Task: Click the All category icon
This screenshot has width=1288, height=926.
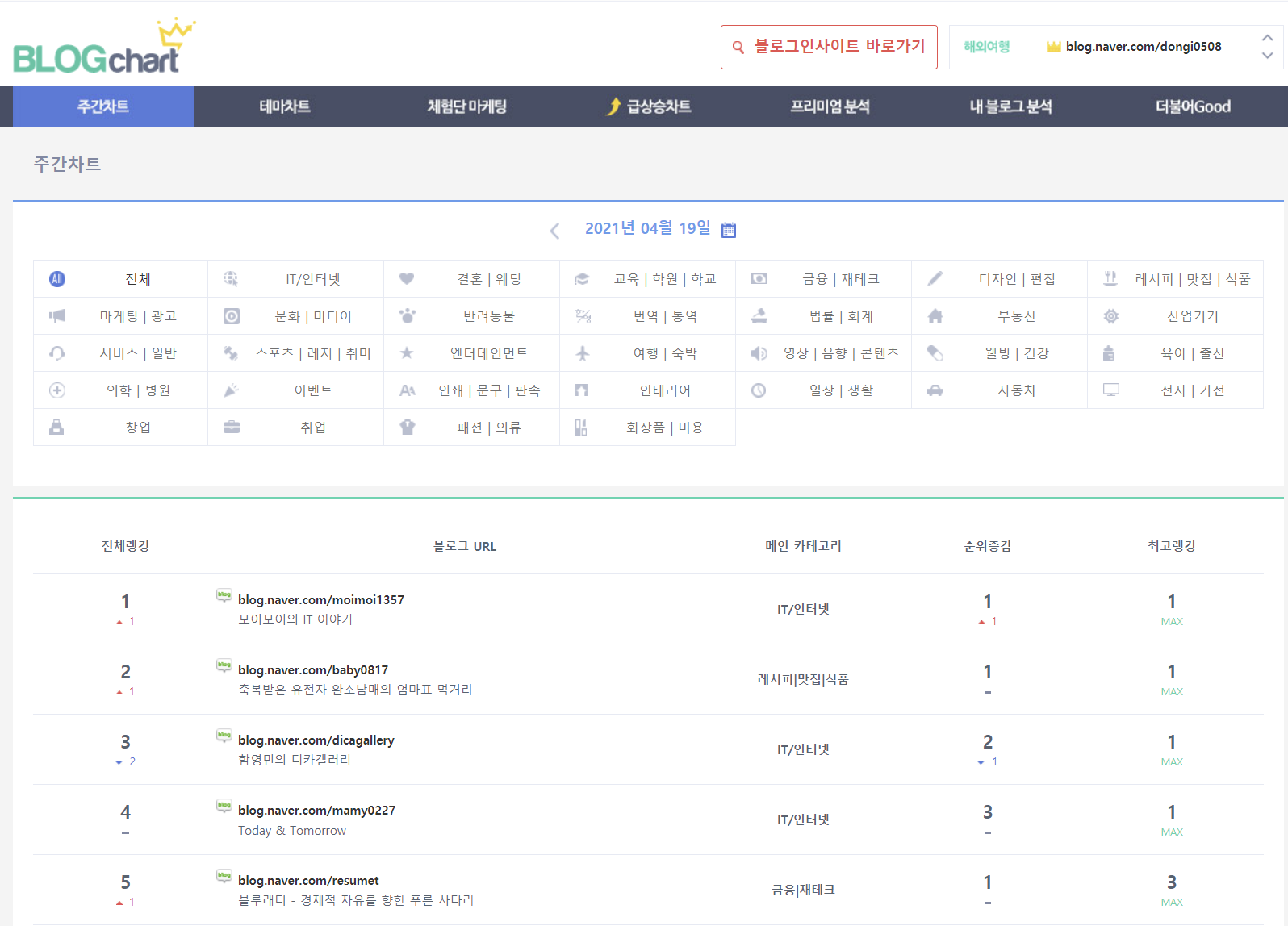Action: 57,279
